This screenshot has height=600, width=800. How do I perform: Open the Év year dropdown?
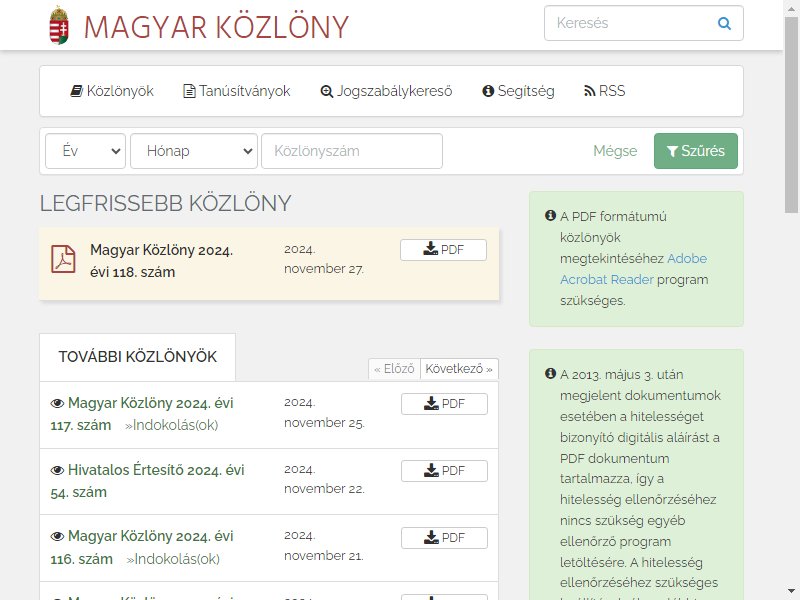[x=85, y=151]
